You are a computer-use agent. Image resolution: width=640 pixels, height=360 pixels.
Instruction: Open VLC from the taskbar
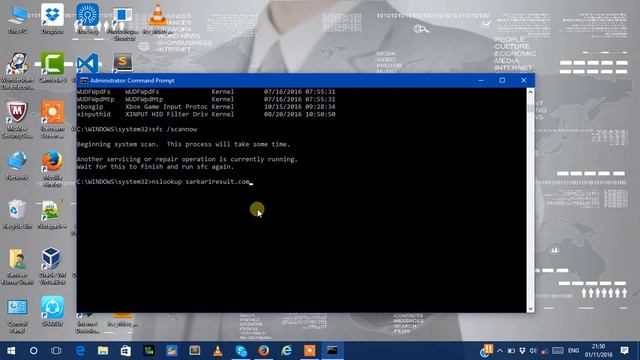[x=218, y=351]
